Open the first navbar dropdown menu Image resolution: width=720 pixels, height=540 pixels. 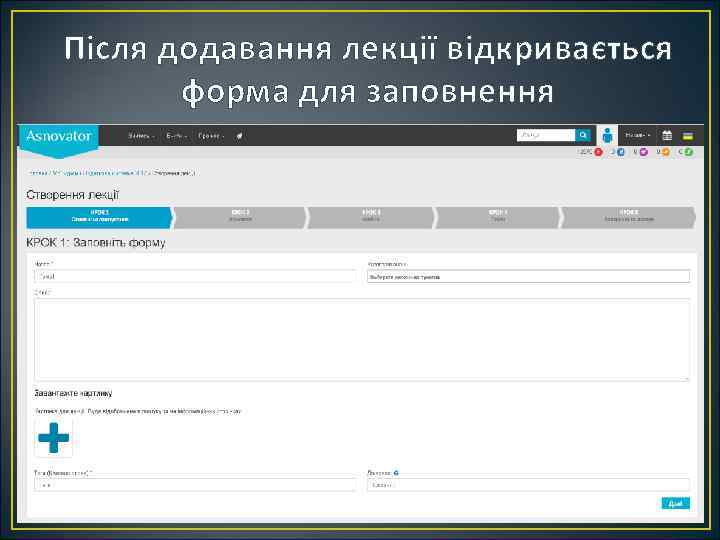click(141, 136)
